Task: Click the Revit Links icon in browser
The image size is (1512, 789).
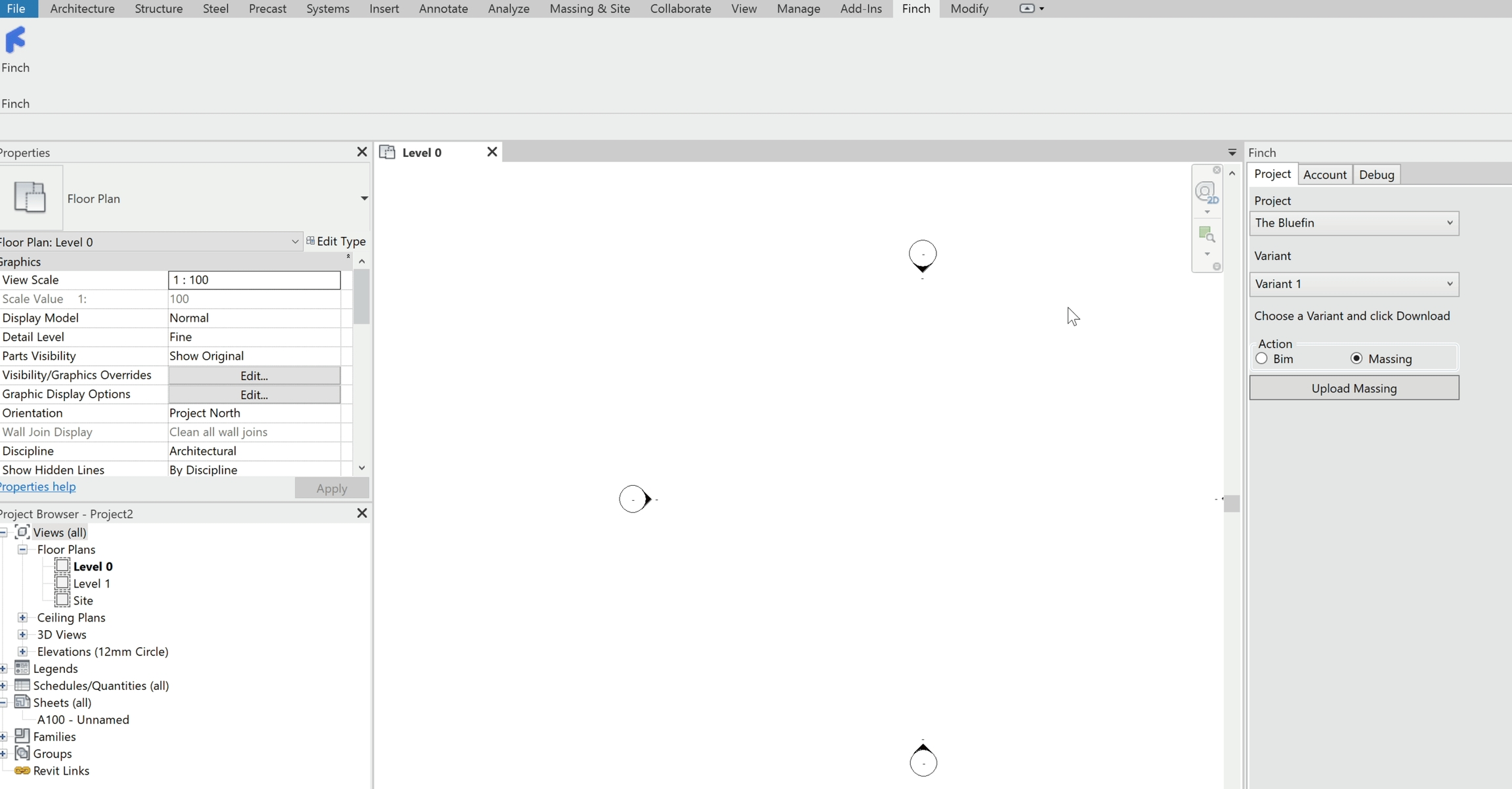Action: pos(22,771)
